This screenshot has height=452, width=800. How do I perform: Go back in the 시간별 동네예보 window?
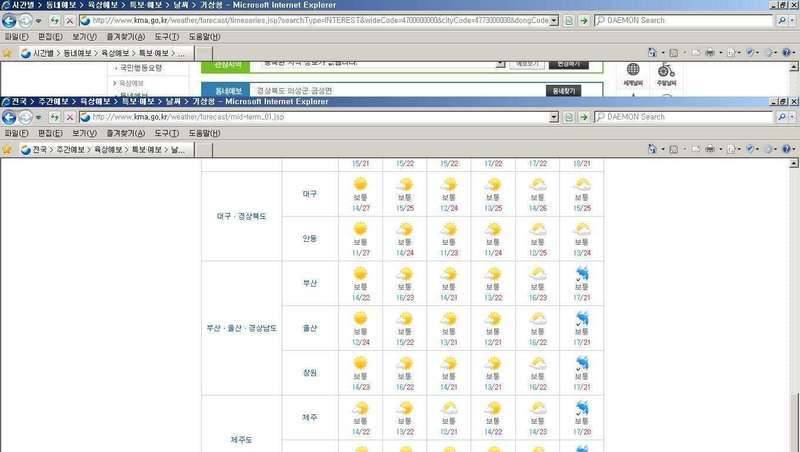(9, 20)
